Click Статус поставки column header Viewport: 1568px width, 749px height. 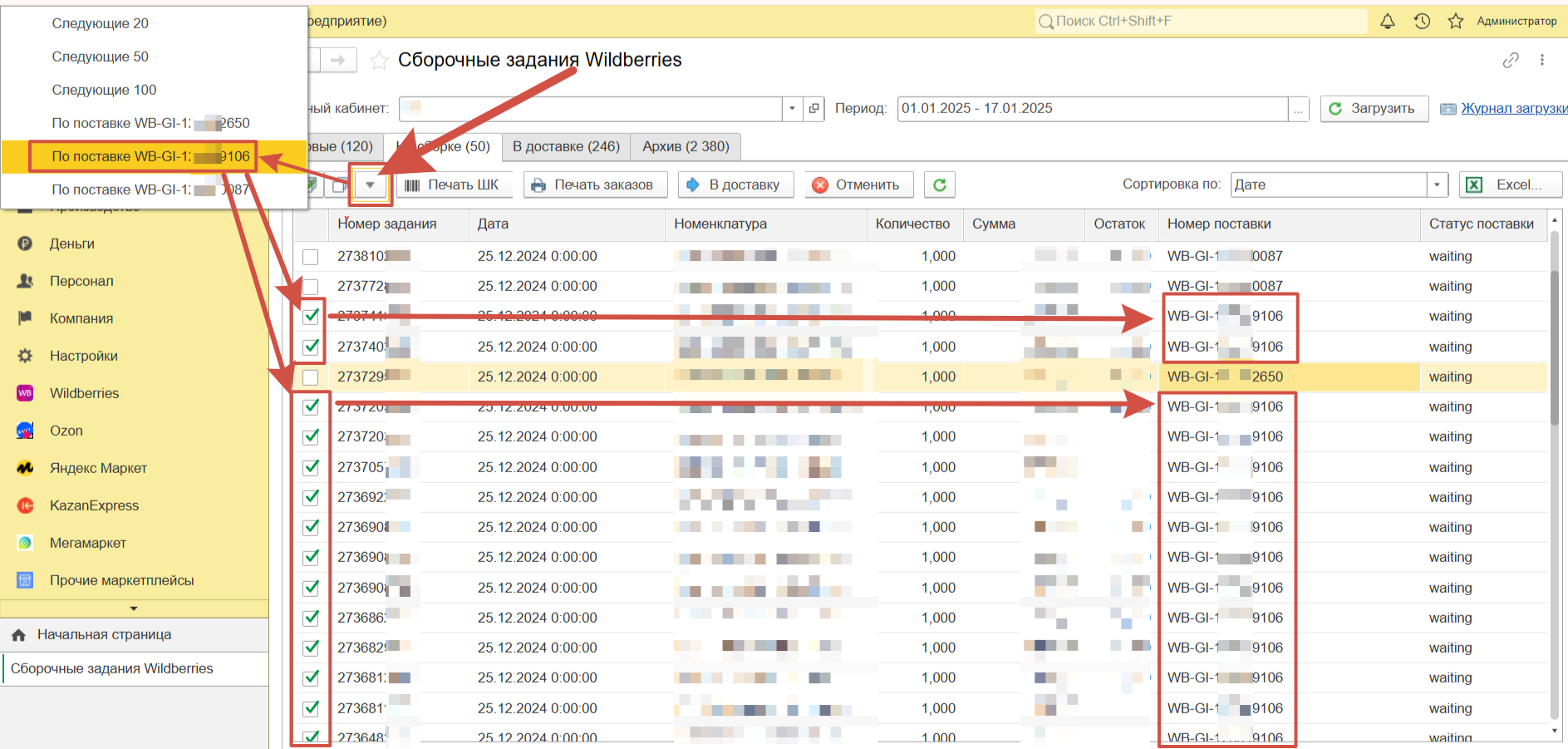coord(1482,224)
